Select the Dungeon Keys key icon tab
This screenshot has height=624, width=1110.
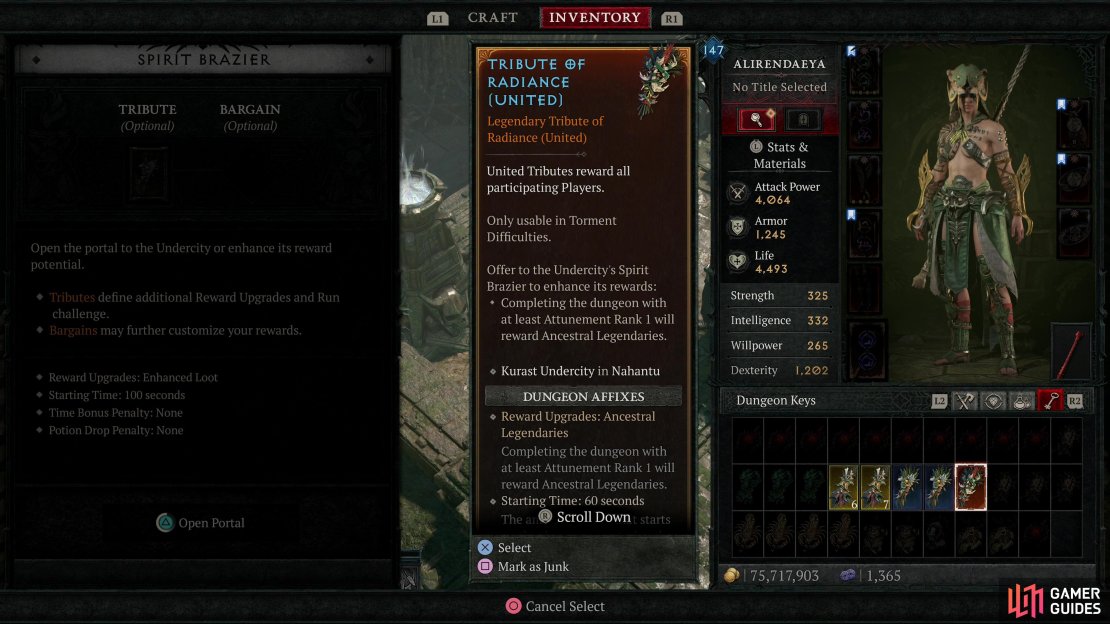coord(1051,401)
